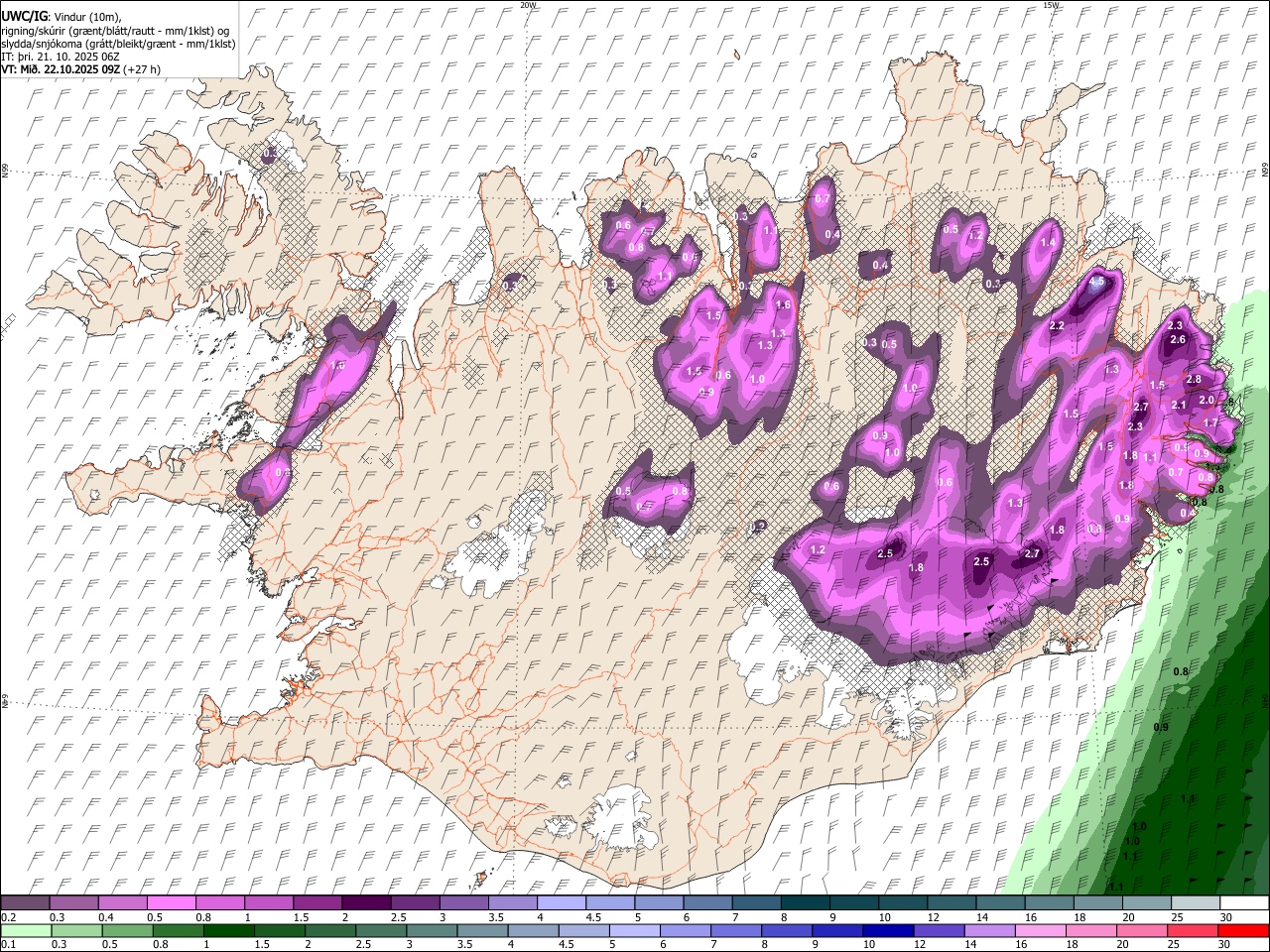Select the snow legend swatch labelled 25
Viewport: 1270px width, 952px height.
tap(1196, 903)
